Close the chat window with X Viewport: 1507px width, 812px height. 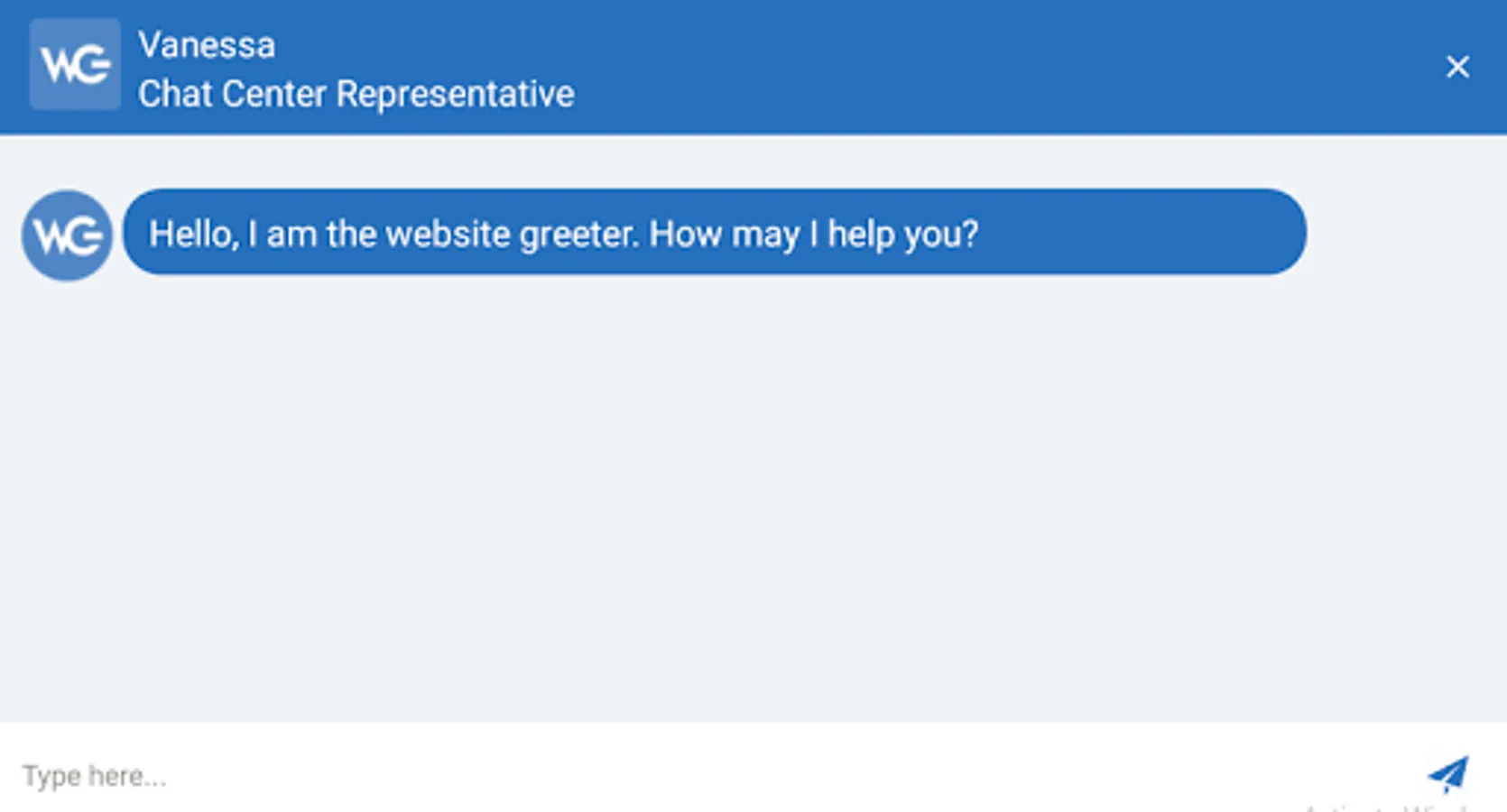tap(1457, 67)
